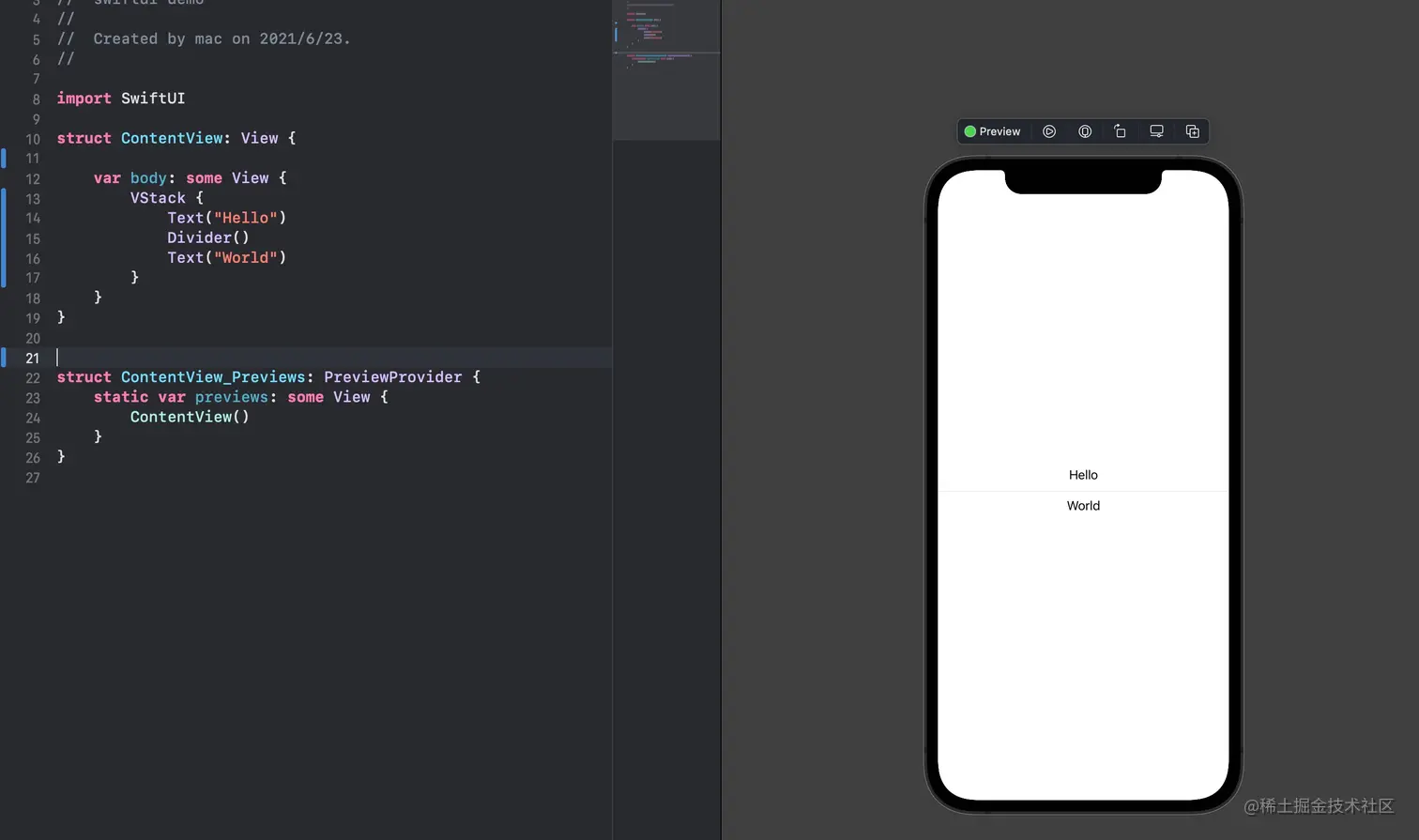This screenshot has height=840, width=1419.
Task: Click the ContentView() call on line 24
Action: coord(190,417)
